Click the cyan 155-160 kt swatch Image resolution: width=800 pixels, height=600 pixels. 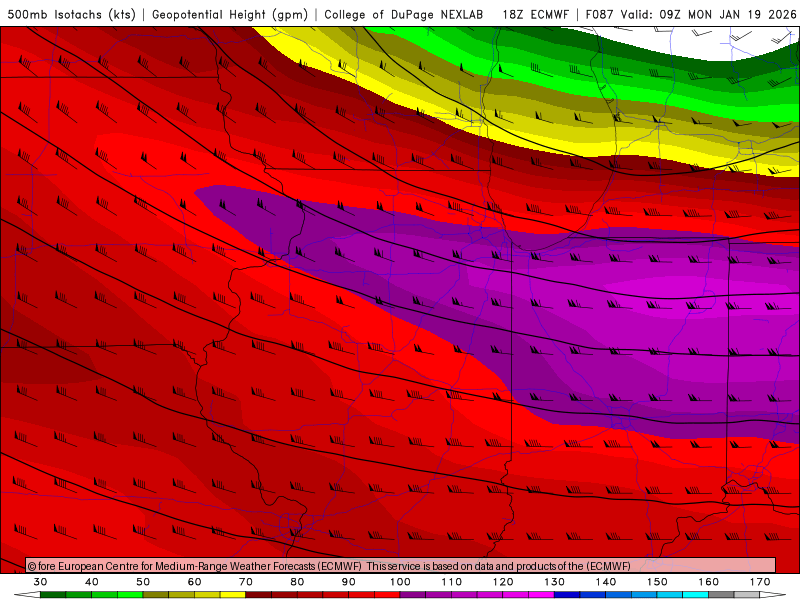(x=696, y=595)
